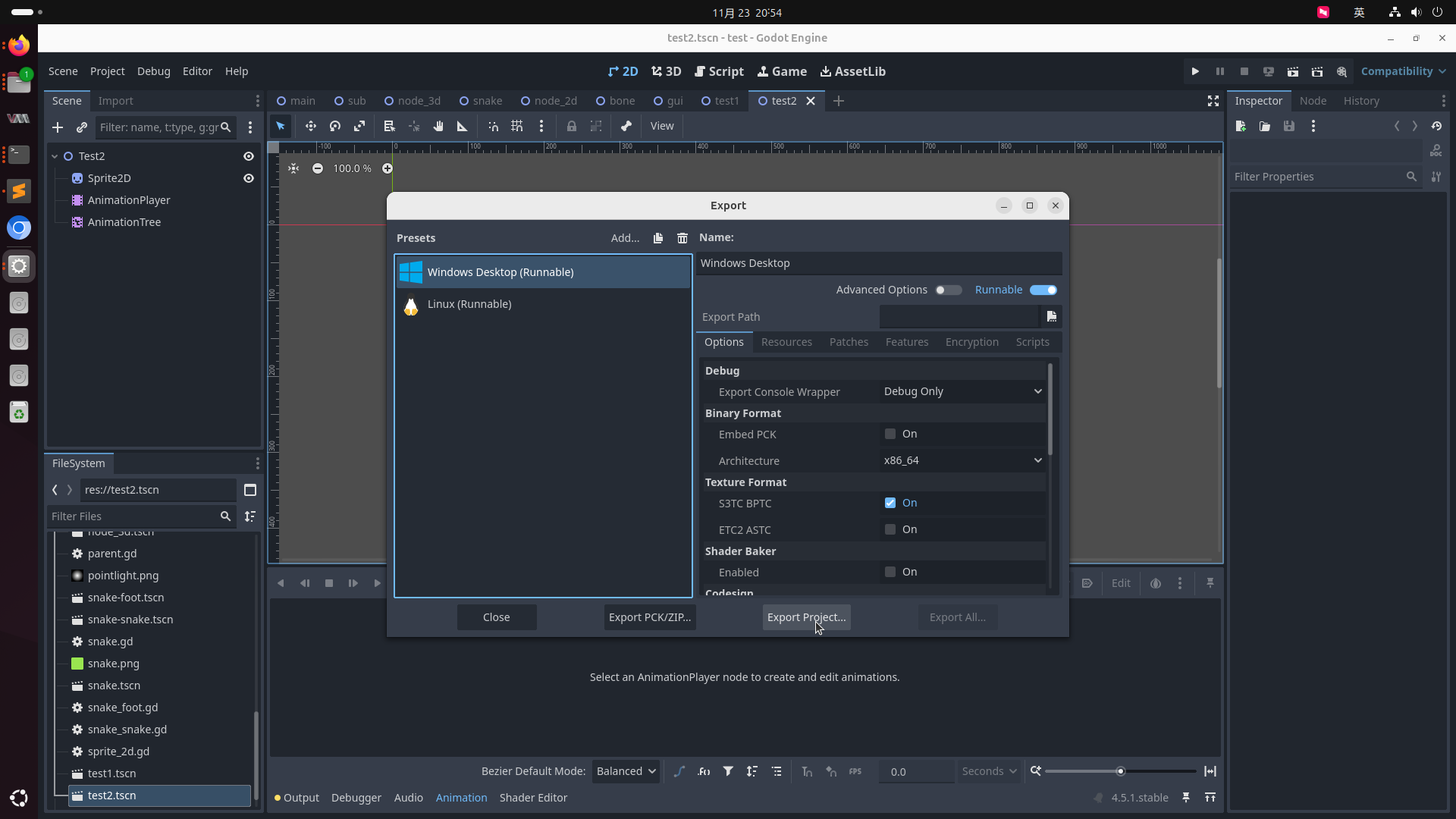Image resolution: width=1456 pixels, height=819 pixels.
Task: Uncheck the S3TC BPTC option
Action: tap(890, 503)
